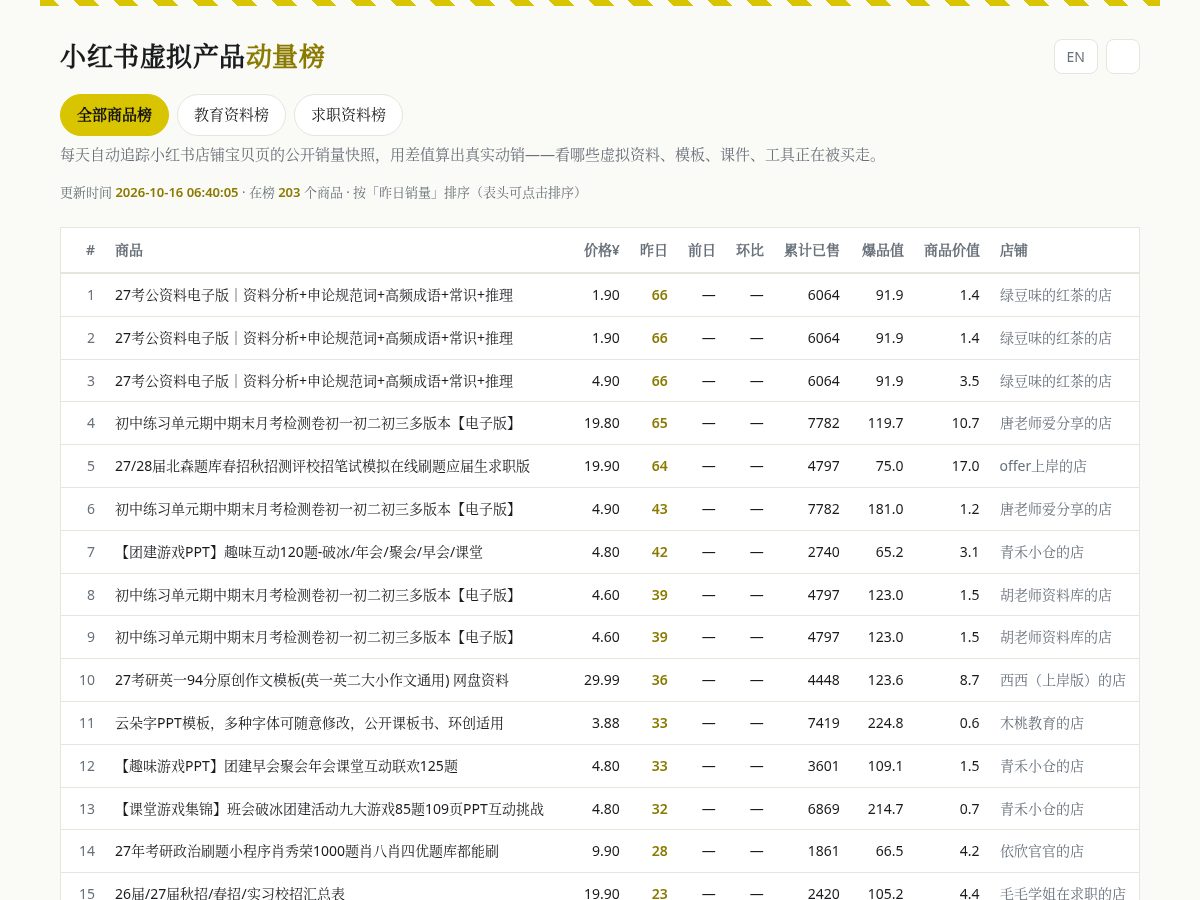Sort table by 环比 column header
Image resolution: width=1200 pixels, height=900 pixels.
point(750,250)
